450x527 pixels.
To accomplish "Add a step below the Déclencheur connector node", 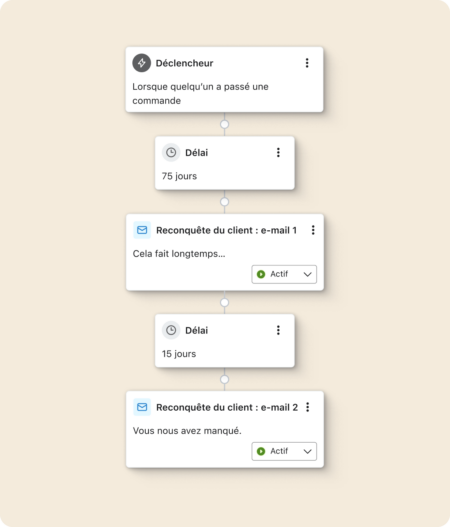I will [x=224, y=124].
